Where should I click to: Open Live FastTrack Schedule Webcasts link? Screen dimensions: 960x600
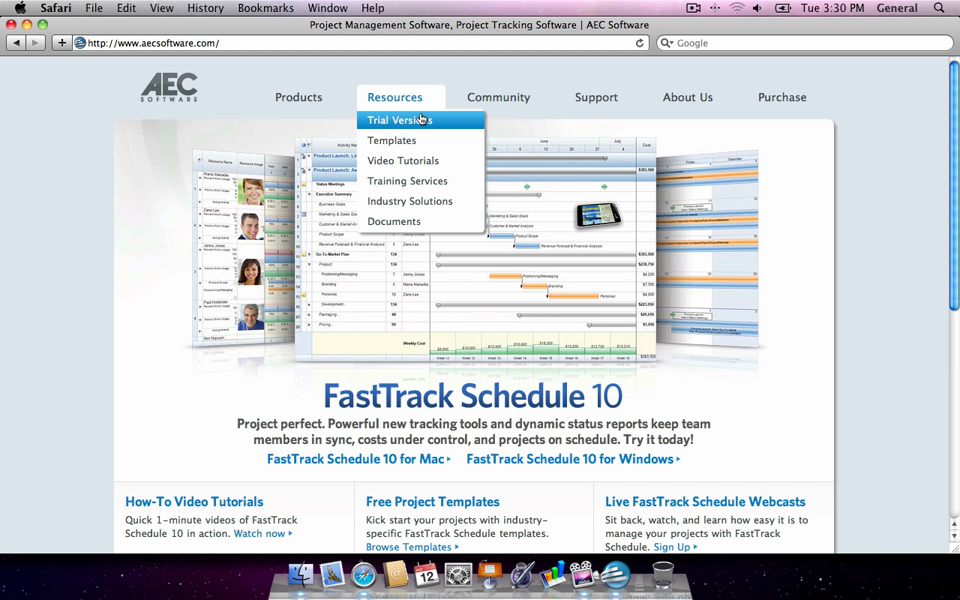coord(705,501)
